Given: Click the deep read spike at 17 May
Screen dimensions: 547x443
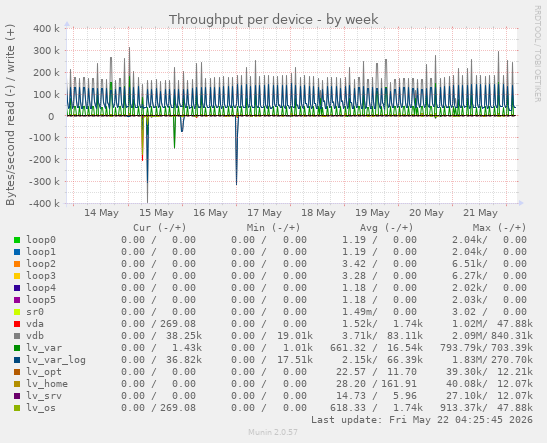Looking at the screenshot, I should (x=237, y=150).
